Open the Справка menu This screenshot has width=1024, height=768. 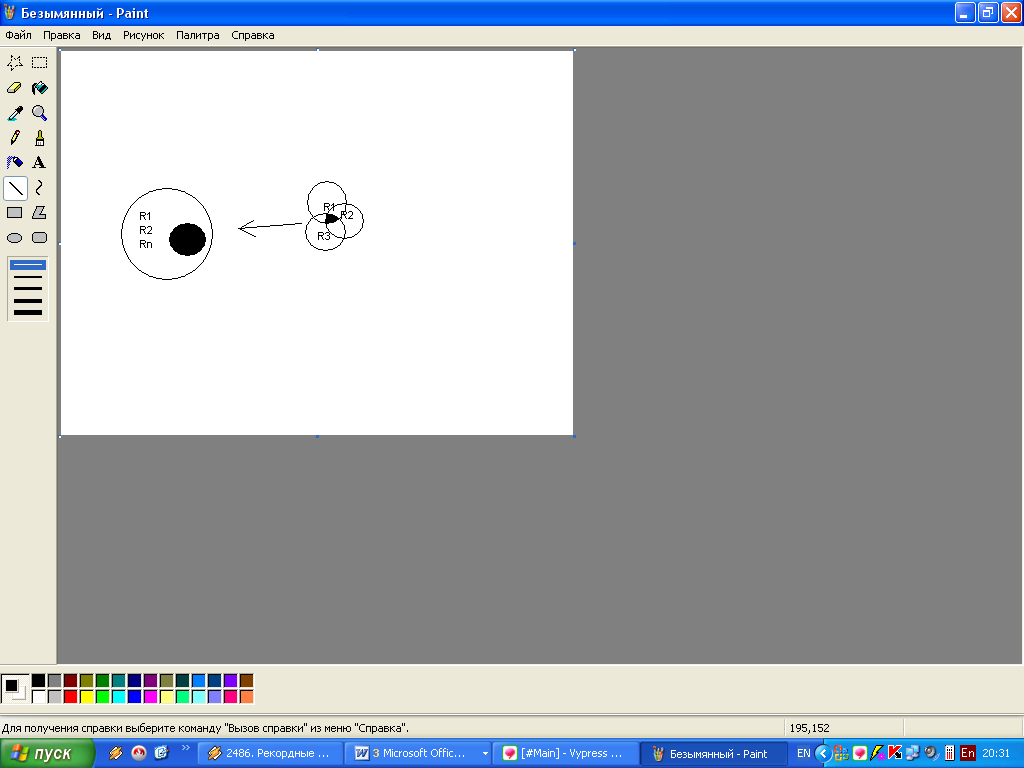point(253,35)
